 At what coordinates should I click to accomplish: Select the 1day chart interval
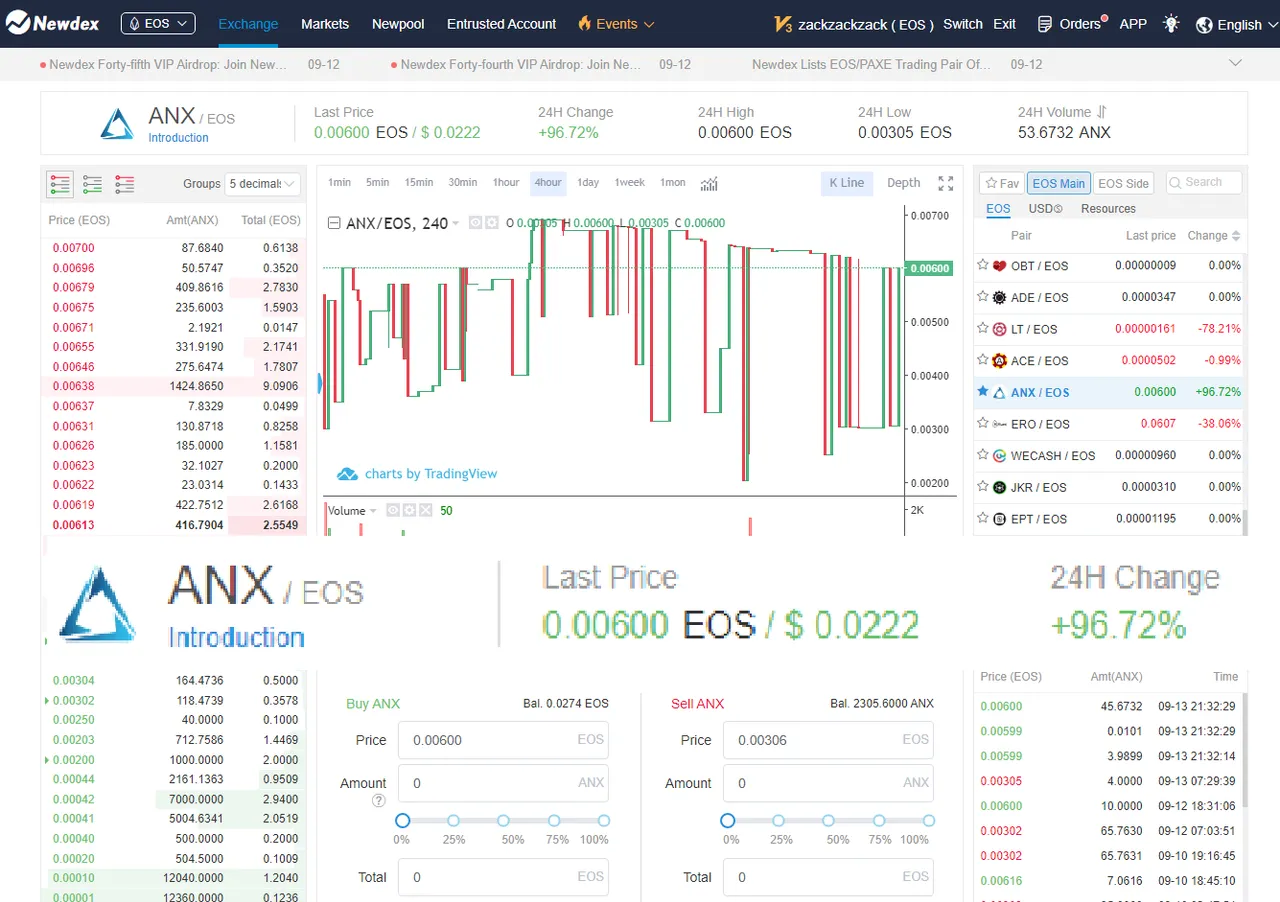[x=588, y=183]
